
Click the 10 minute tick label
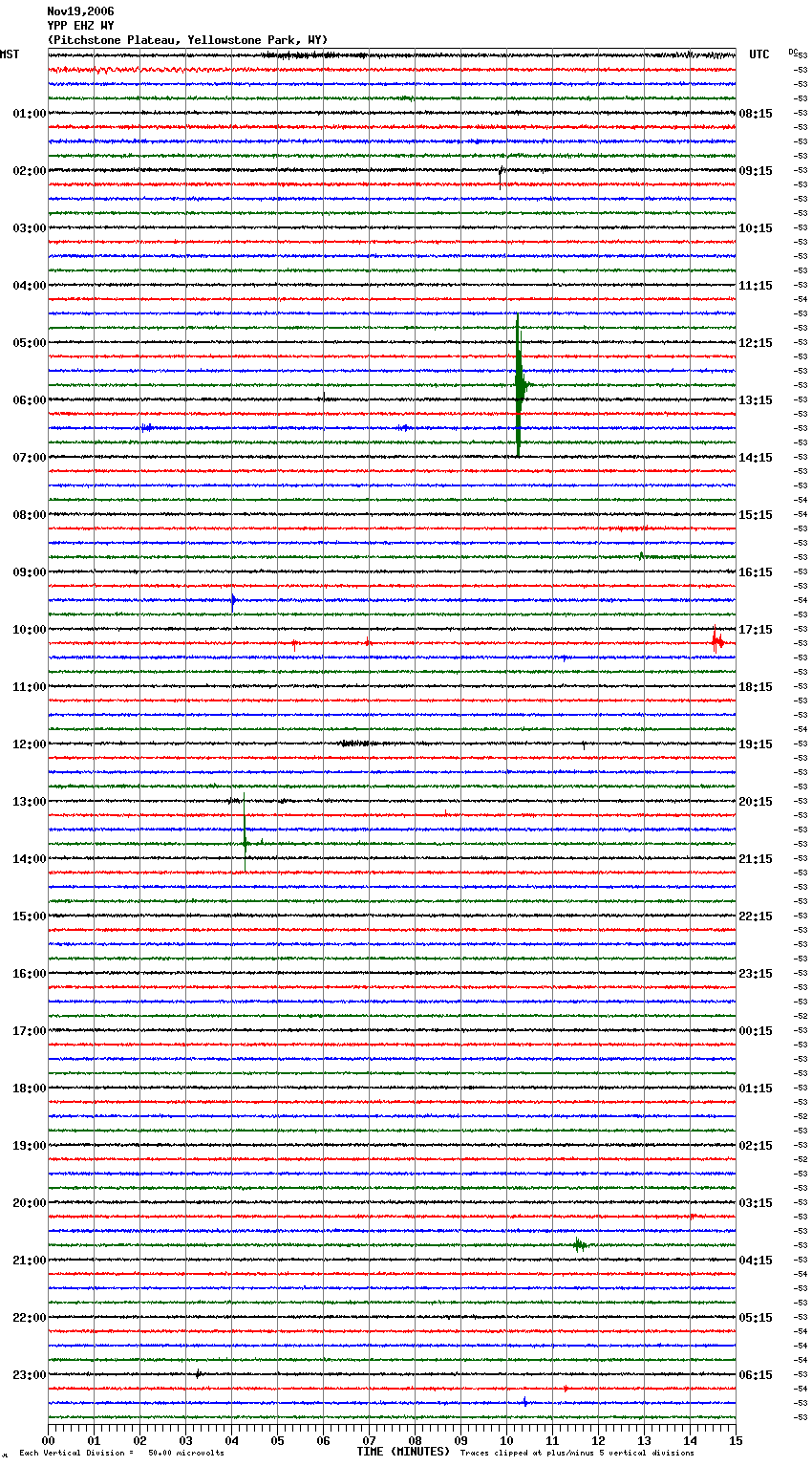pyautogui.click(x=506, y=1440)
